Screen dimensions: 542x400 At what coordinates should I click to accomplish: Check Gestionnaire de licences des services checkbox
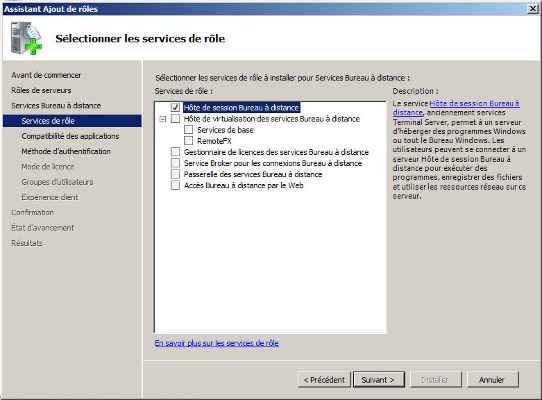tap(176, 152)
